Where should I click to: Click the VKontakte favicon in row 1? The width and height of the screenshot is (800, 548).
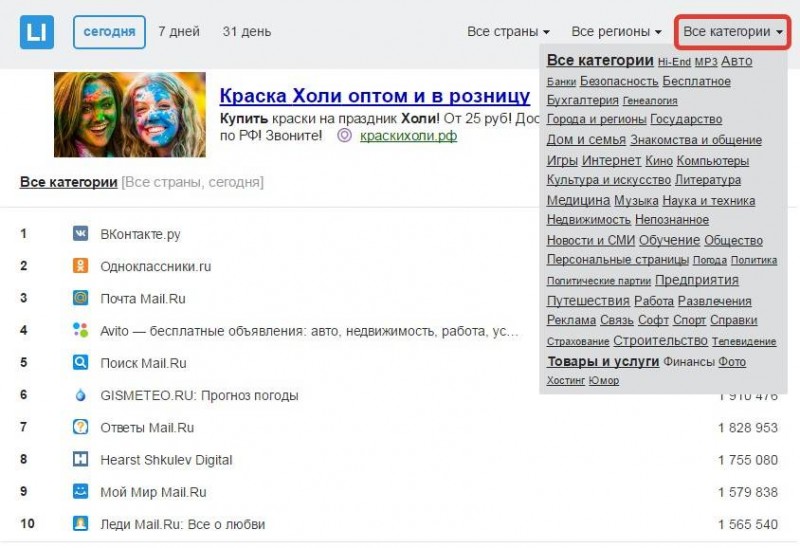(x=80, y=234)
